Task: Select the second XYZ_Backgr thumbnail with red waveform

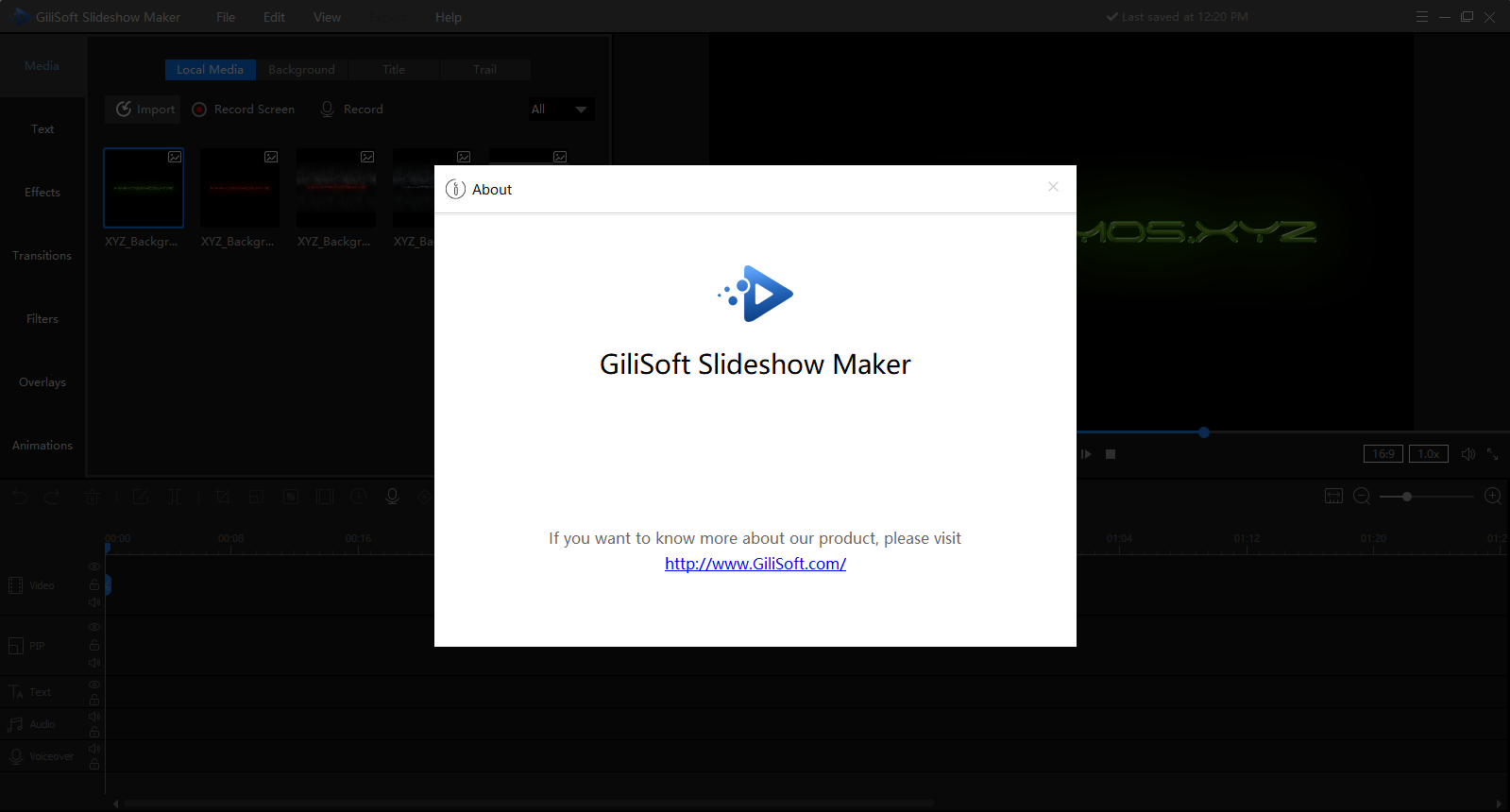Action: [x=240, y=188]
